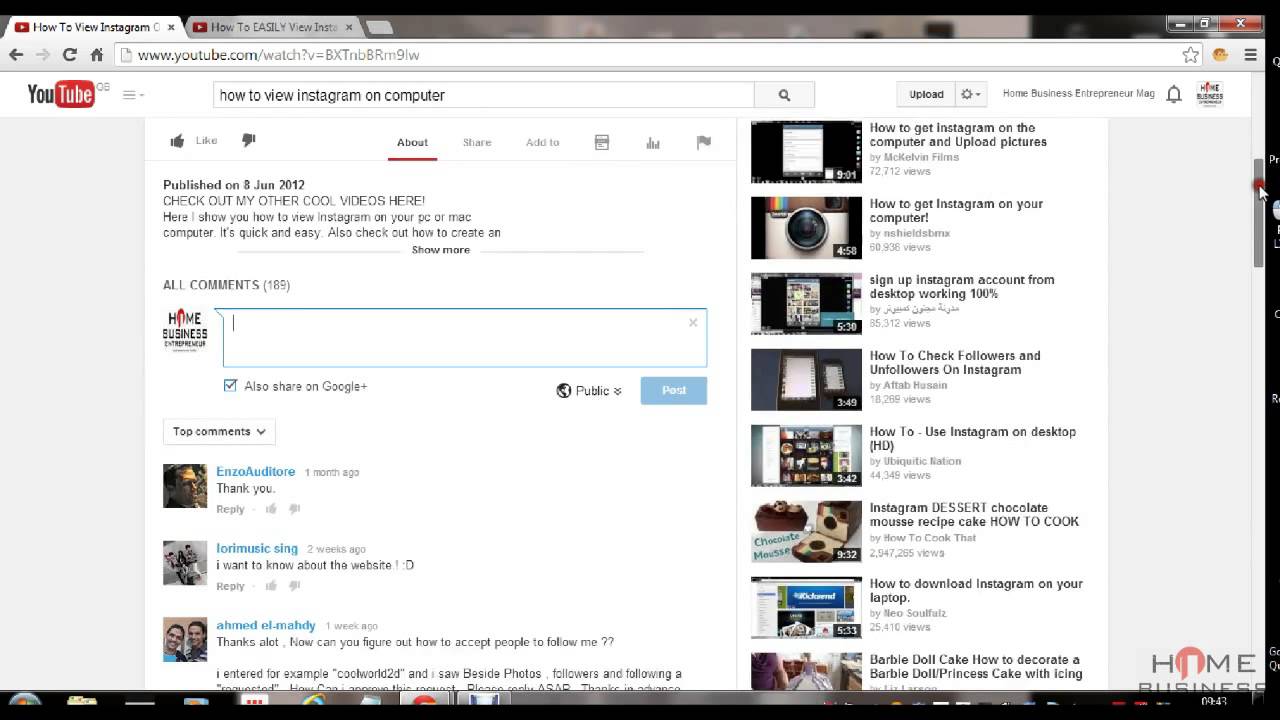Reload the page

pyautogui.click(x=69, y=55)
